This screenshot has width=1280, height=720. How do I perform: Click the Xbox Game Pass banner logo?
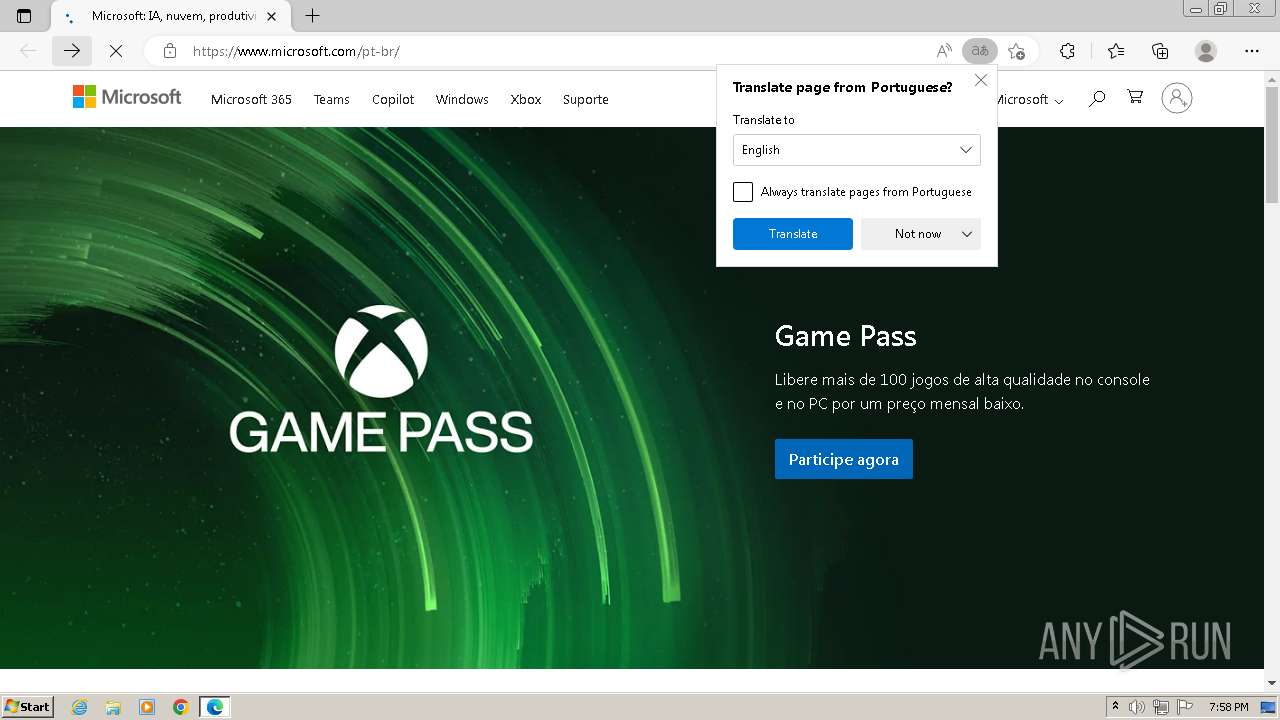tap(381, 379)
